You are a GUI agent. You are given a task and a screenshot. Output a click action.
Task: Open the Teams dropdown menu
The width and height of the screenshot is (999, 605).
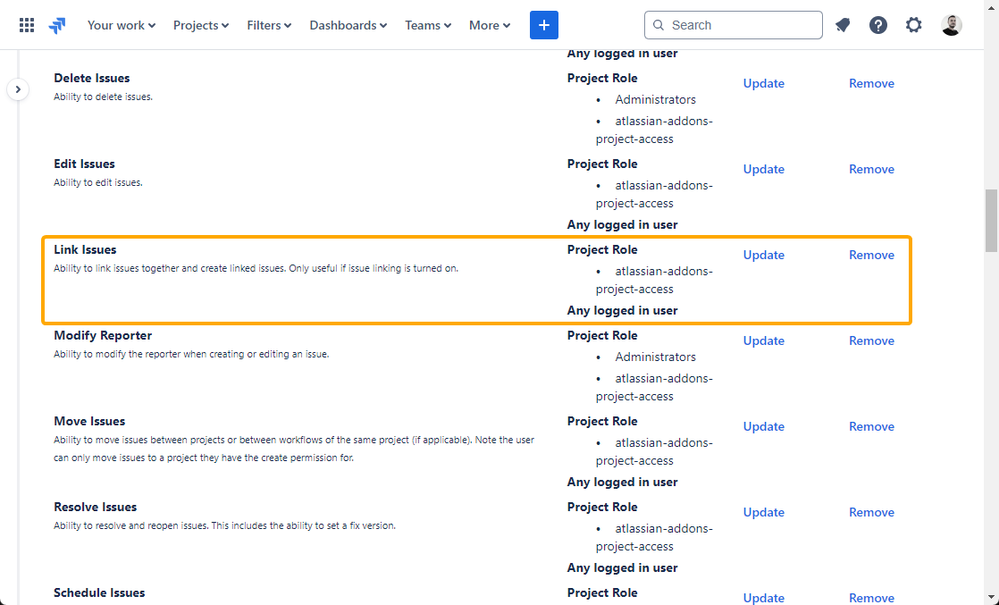[428, 25]
